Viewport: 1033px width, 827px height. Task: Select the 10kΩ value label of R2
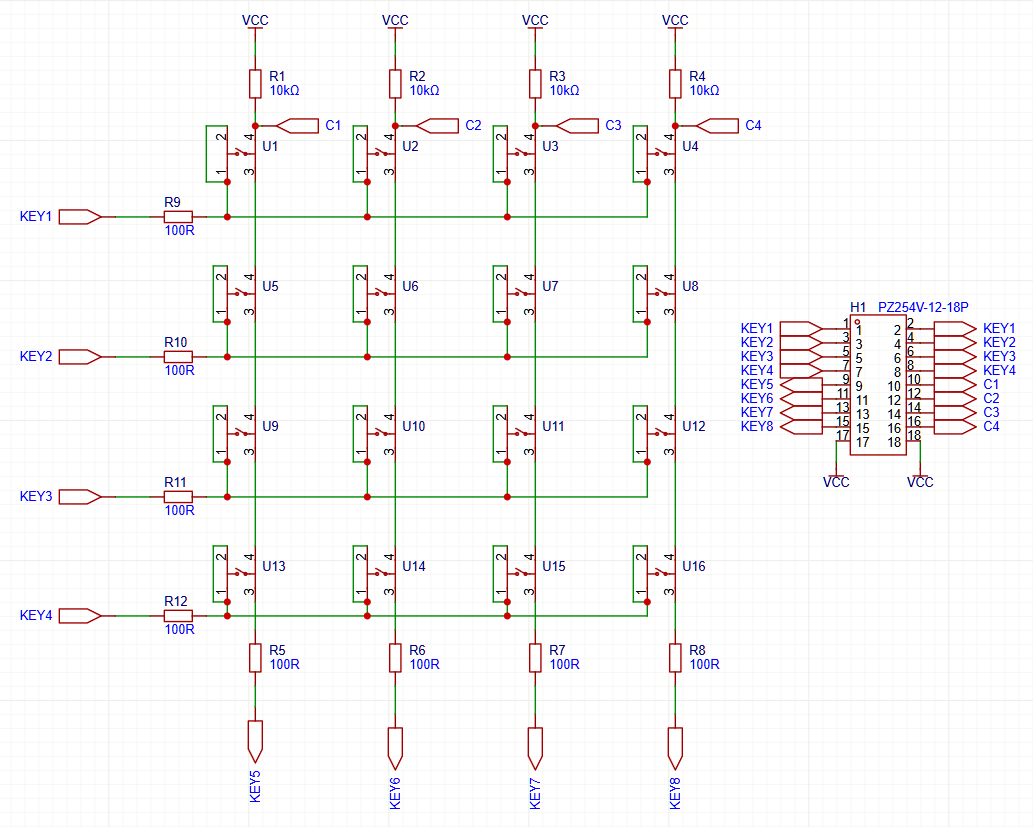point(424,90)
